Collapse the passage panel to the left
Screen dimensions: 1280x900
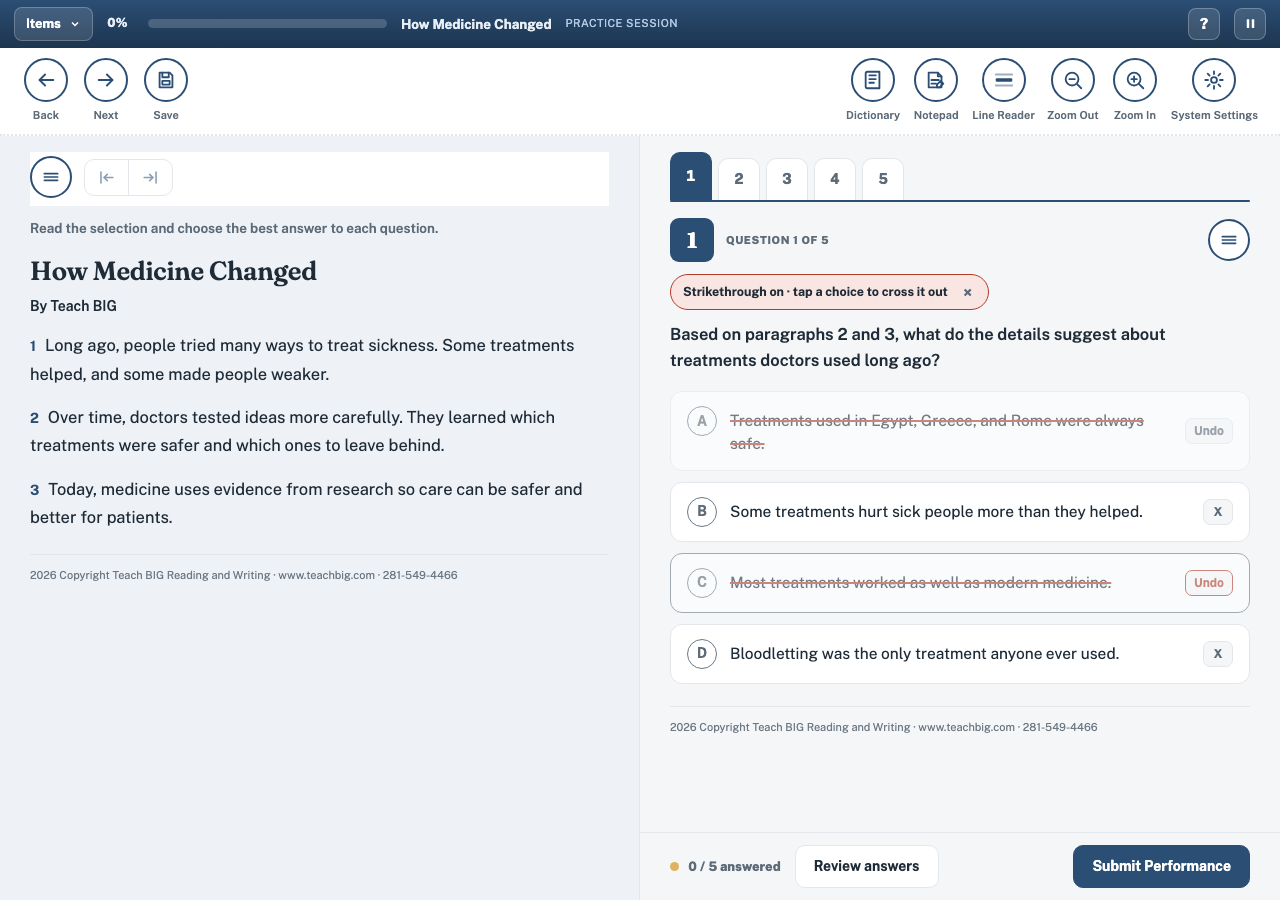click(x=107, y=177)
